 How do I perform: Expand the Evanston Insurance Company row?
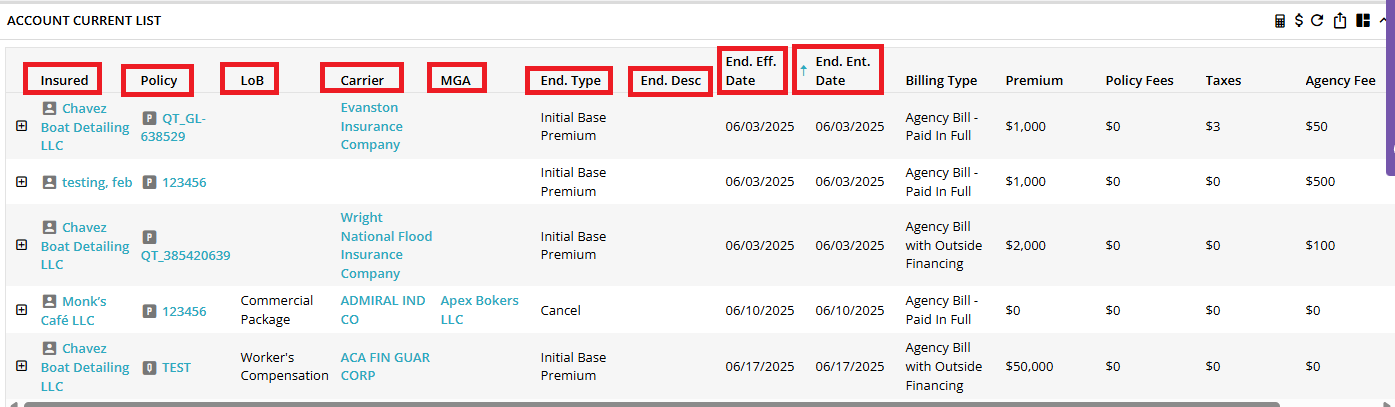coord(21,126)
